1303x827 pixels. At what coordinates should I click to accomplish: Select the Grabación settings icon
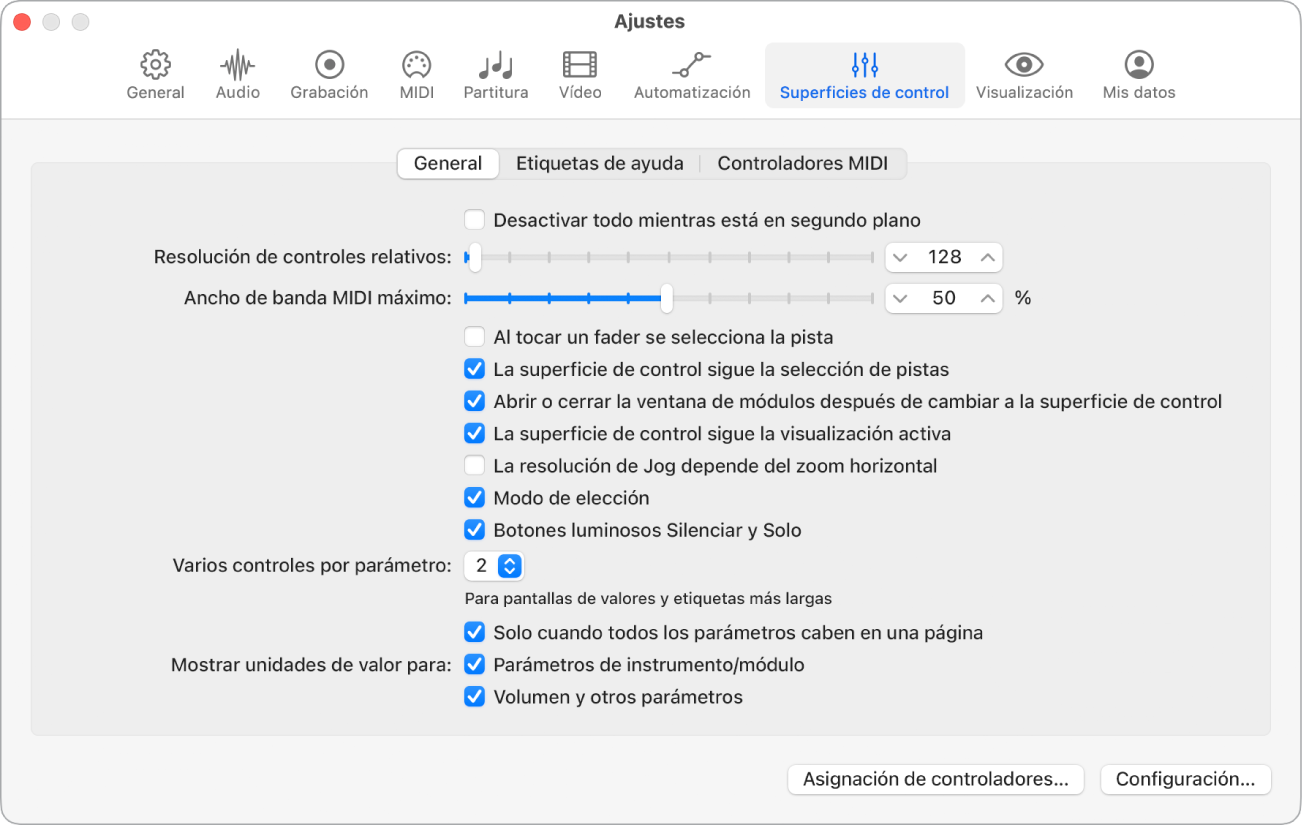pos(329,75)
